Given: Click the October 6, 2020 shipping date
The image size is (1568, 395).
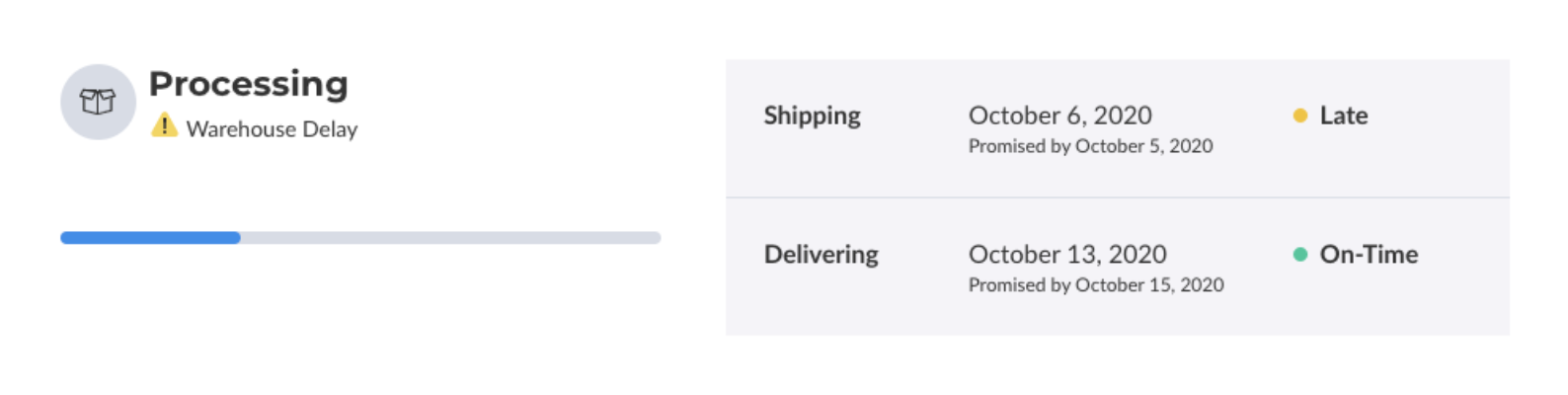Looking at the screenshot, I should point(1059,116).
